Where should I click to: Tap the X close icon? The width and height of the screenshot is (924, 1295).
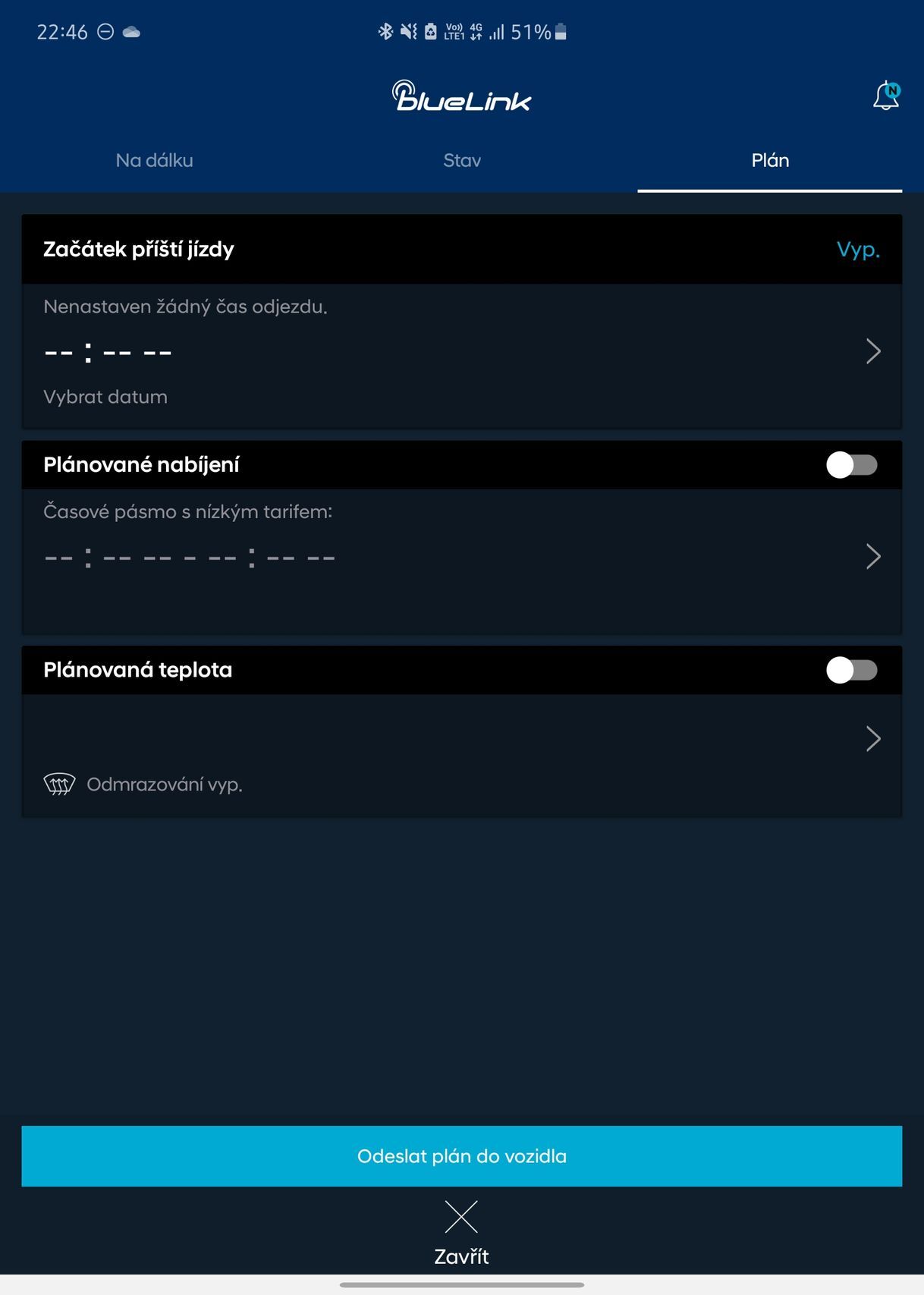[461, 1217]
